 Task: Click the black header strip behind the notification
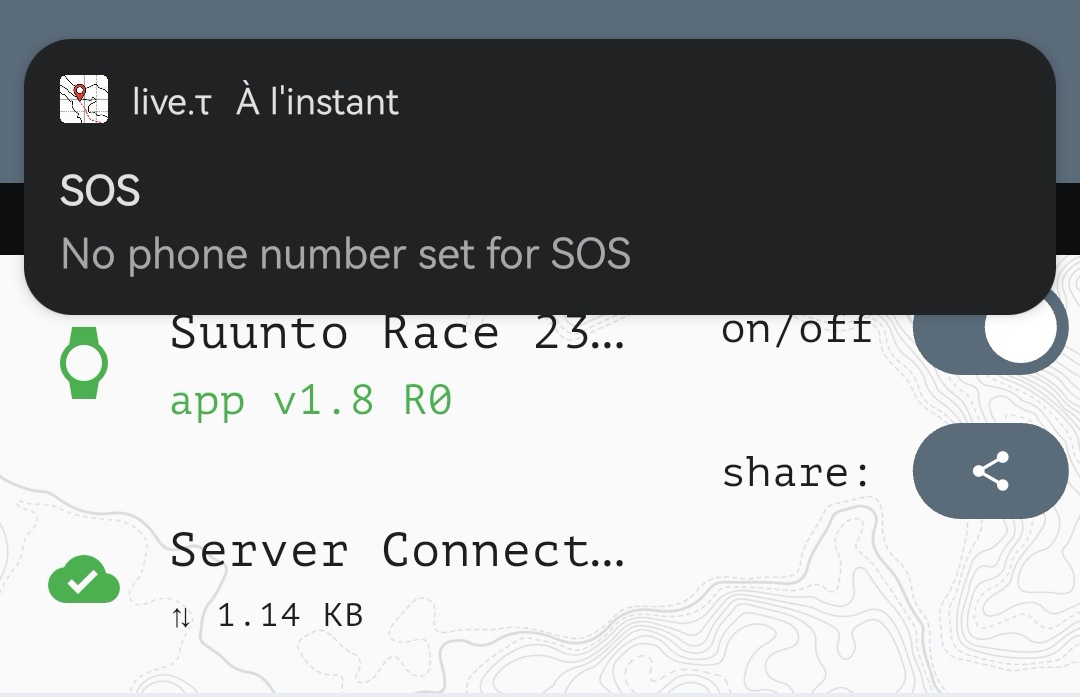11,215
